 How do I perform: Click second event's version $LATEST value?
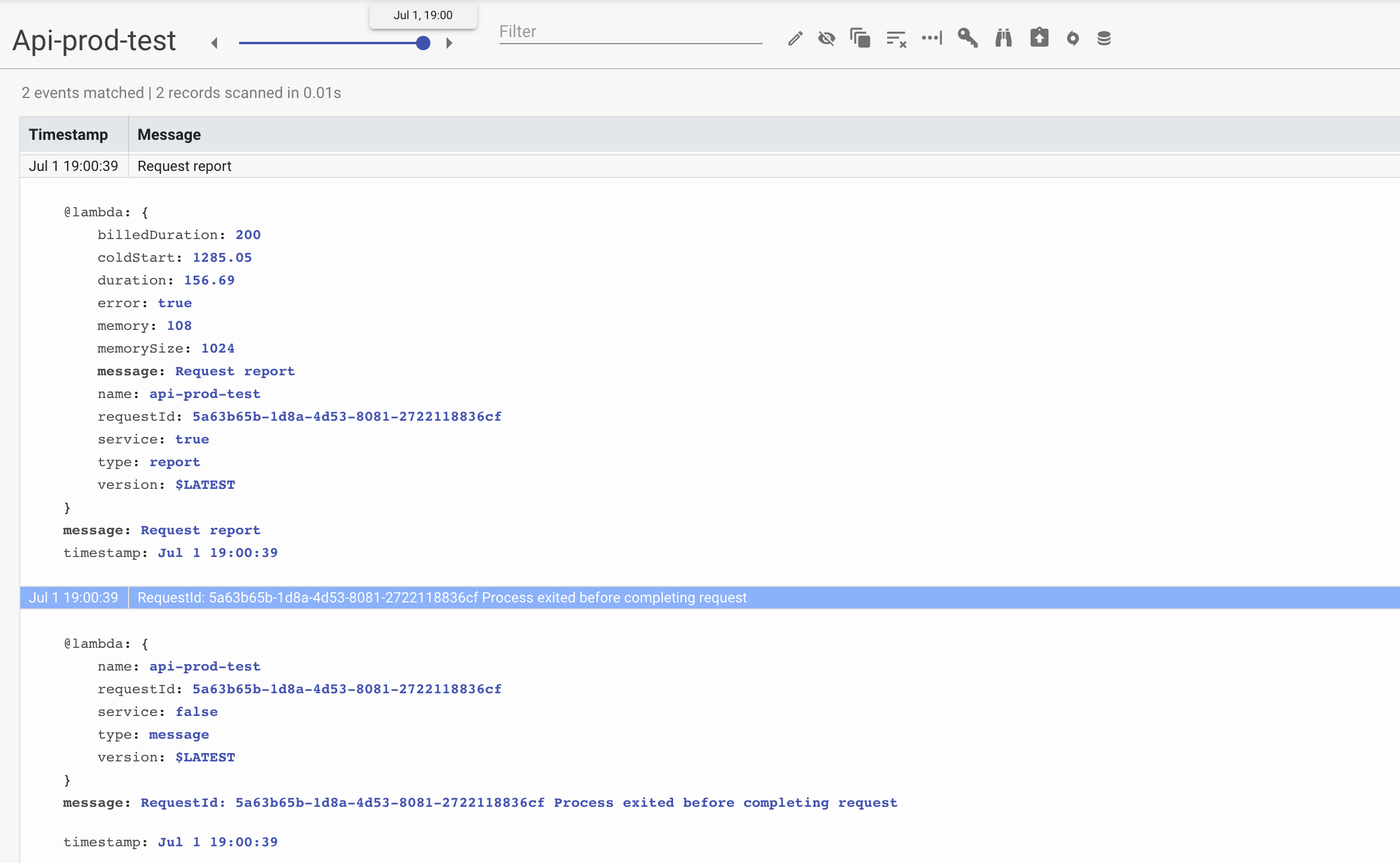click(205, 757)
